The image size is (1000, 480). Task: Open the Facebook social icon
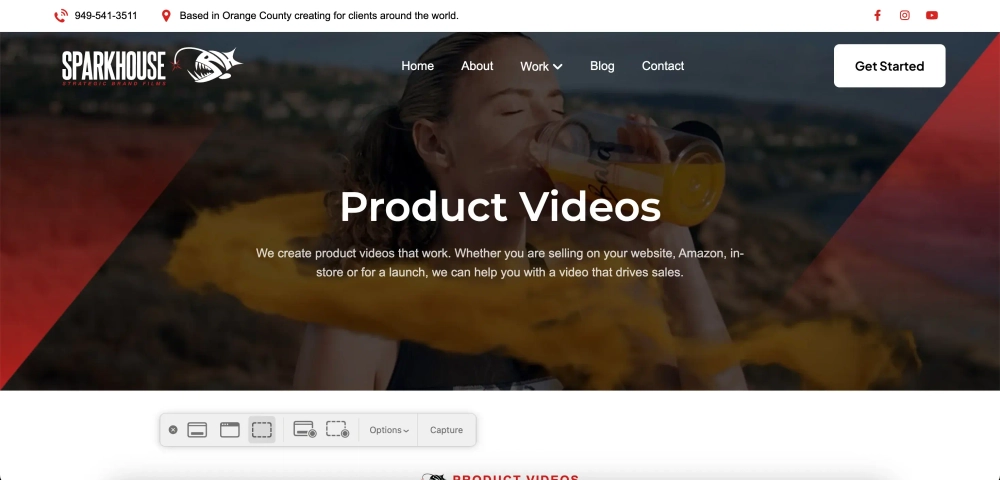[x=878, y=15]
